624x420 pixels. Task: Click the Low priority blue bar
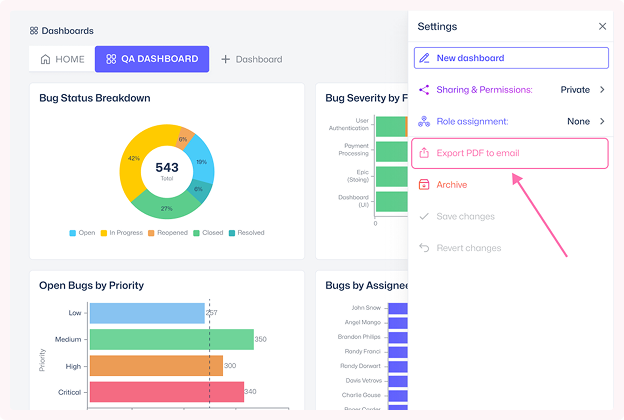(x=147, y=313)
